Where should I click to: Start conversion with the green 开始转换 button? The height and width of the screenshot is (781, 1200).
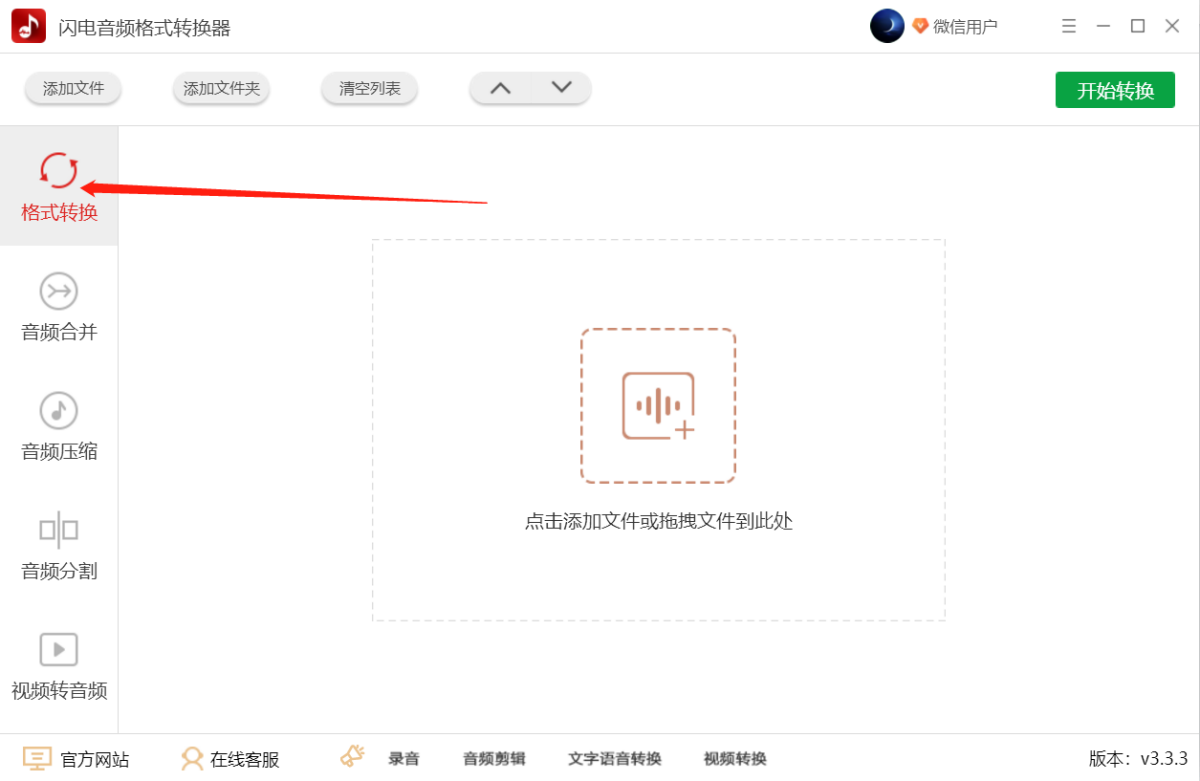1115,90
